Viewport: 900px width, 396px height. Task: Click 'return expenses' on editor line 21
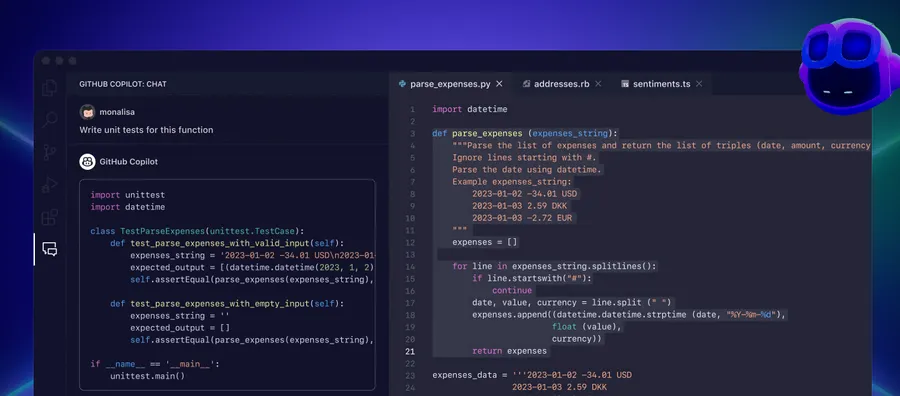510,351
